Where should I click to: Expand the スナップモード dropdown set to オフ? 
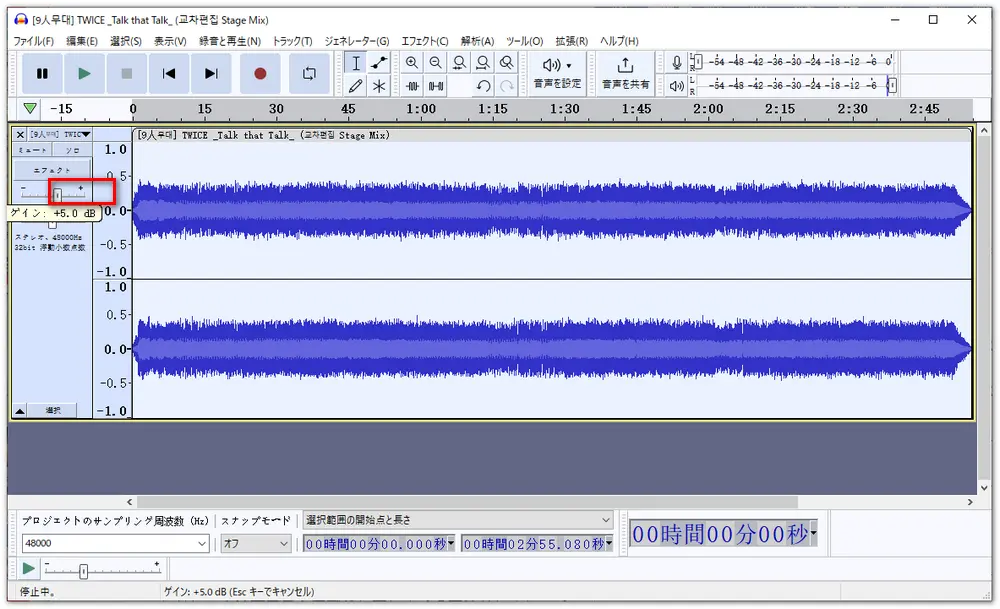coord(283,544)
